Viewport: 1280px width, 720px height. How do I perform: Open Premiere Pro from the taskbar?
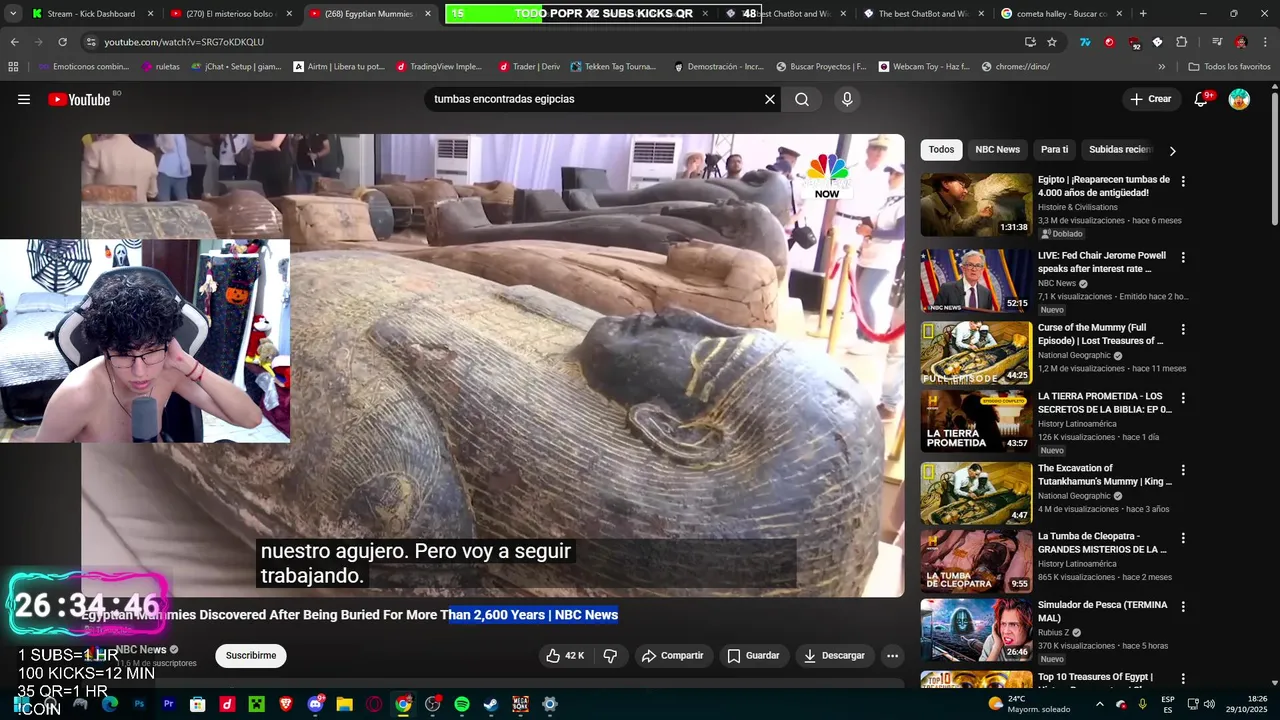169,704
